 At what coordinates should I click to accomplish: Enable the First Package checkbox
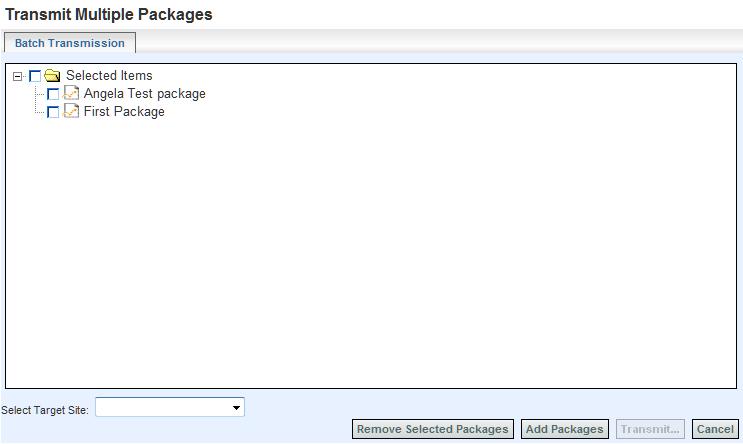click(53, 112)
